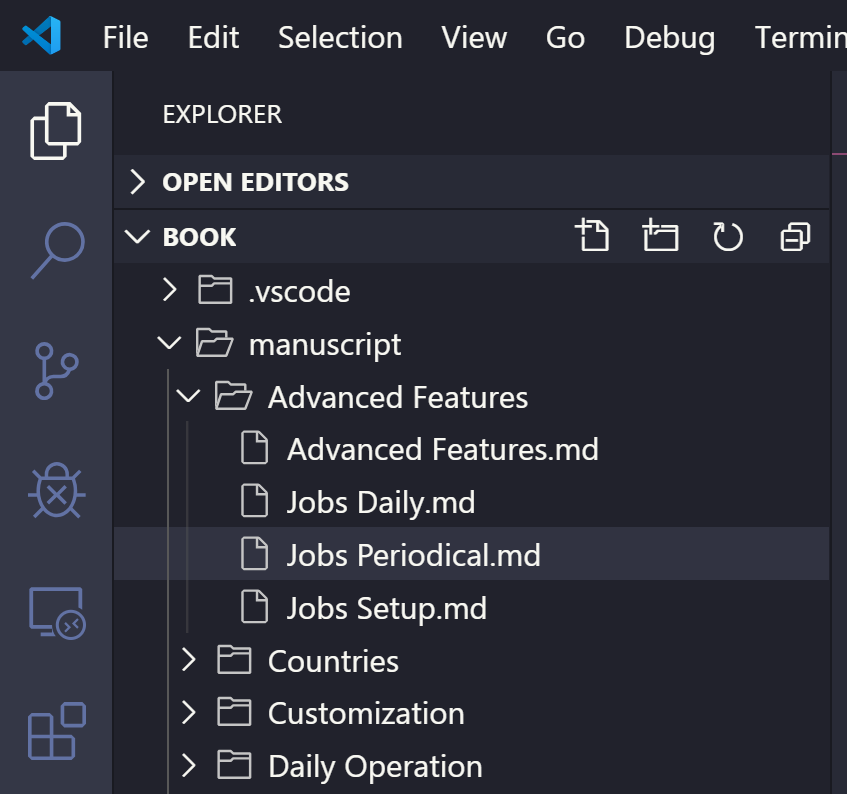This screenshot has height=794, width=847.
Task: Expand the OPEN EDITORS section
Action: [x=471, y=182]
